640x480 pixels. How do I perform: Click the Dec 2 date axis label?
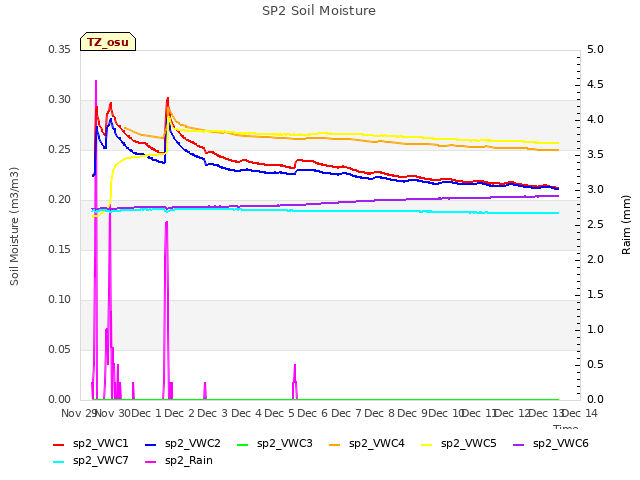pyautogui.click(x=180, y=413)
